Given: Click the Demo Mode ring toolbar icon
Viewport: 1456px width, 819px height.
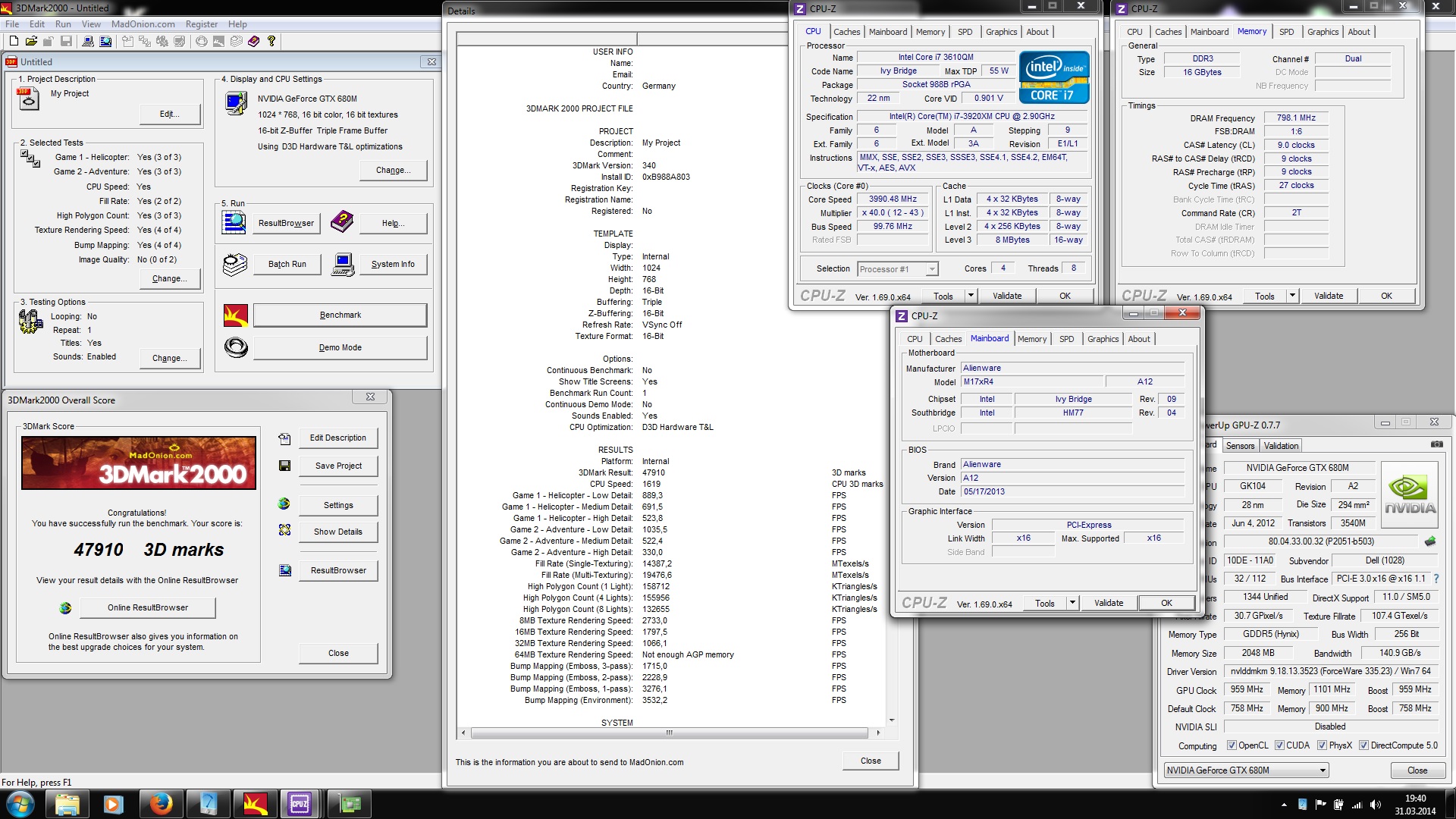Looking at the screenshot, I should tap(201, 41).
